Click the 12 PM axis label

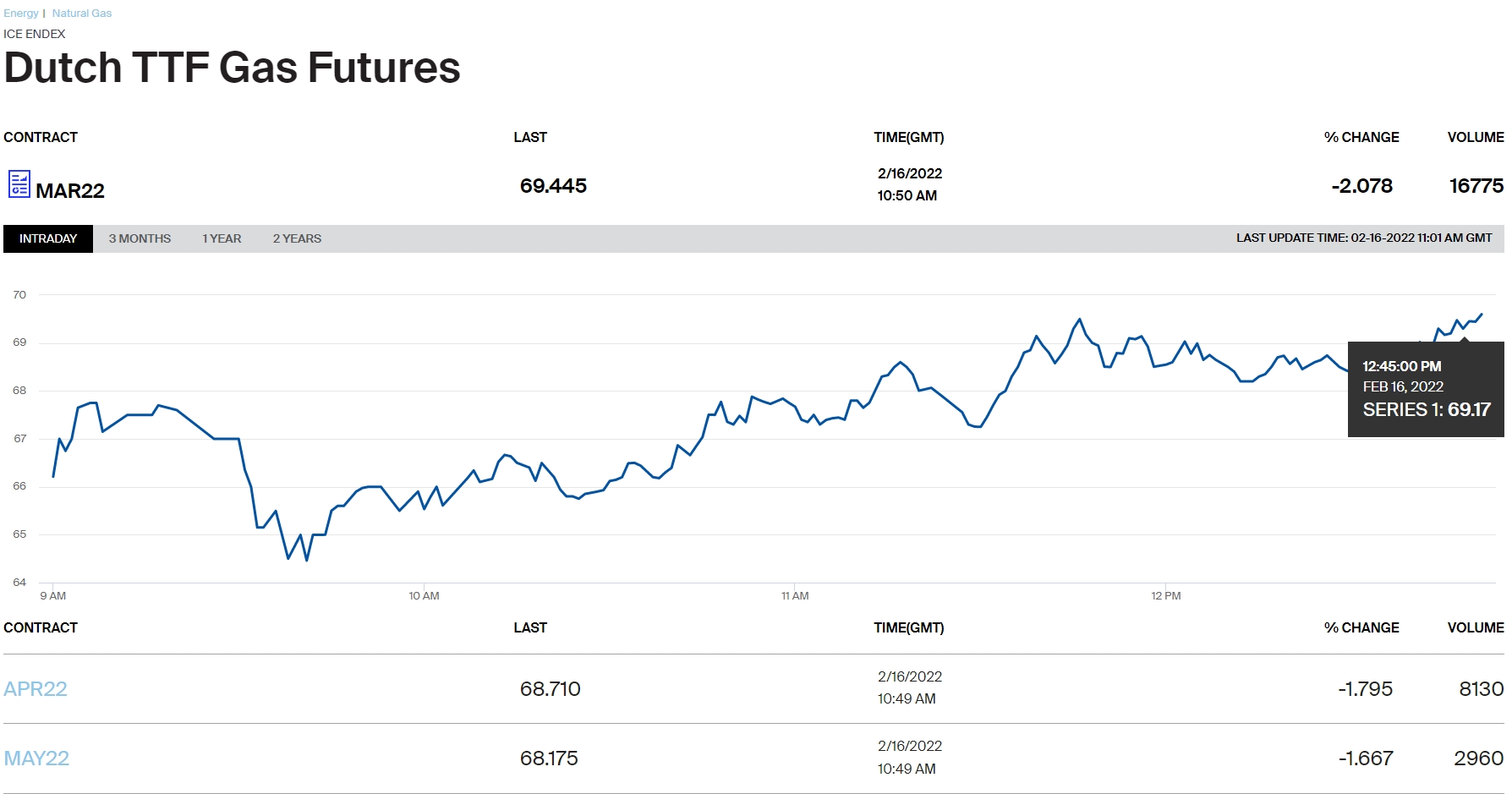(x=1166, y=596)
